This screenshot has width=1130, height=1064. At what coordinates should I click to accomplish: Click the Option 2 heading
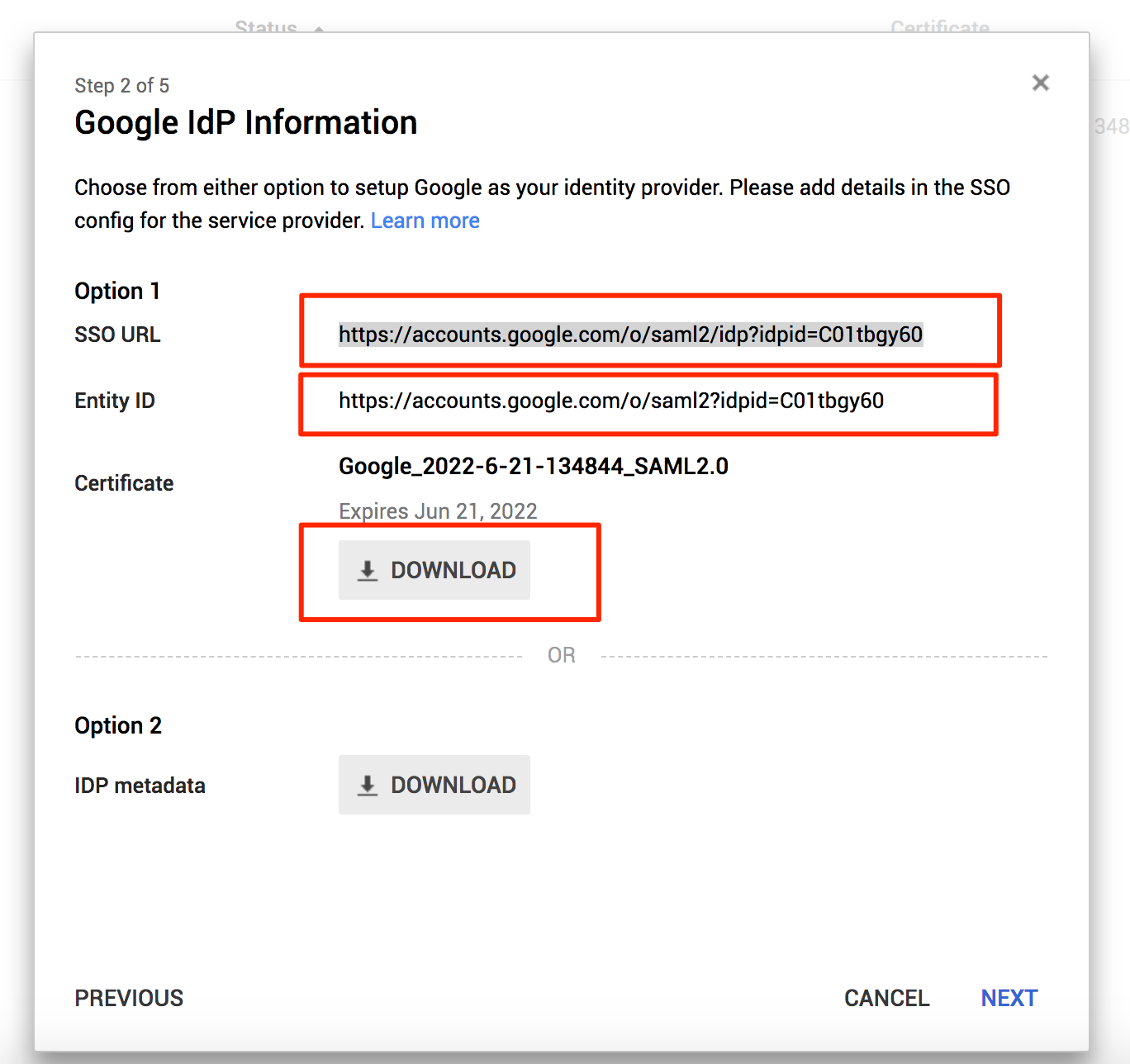[118, 725]
